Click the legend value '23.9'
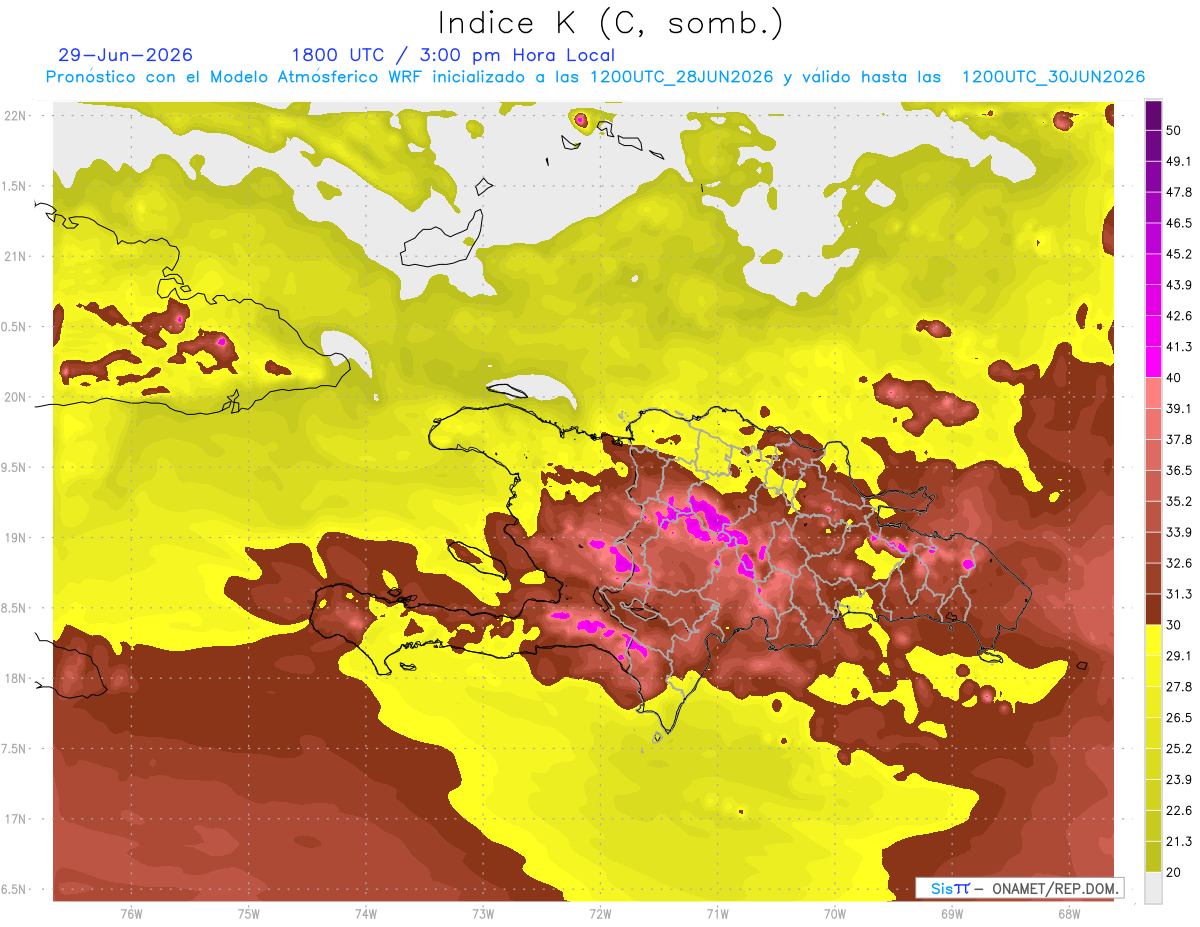The height and width of the screenshot is (927, 1200). coord(1179,780)
